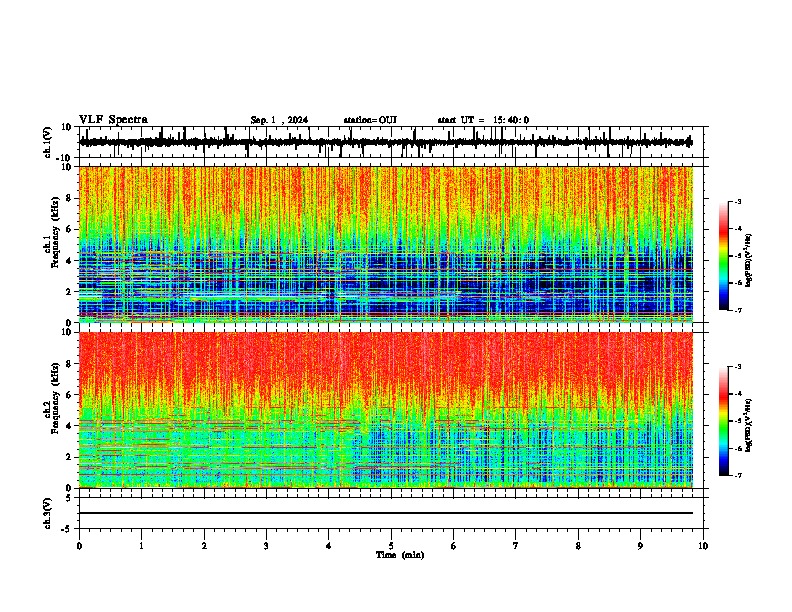Click the 'ch.1(V)' waveform axis label

tap(48, 142)
